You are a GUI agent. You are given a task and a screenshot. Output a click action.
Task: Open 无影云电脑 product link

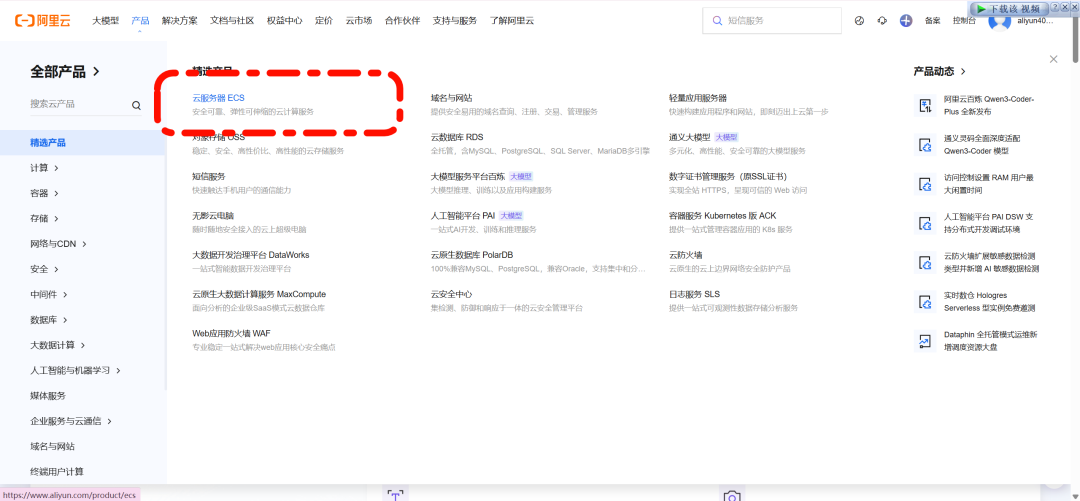[214, 216]
